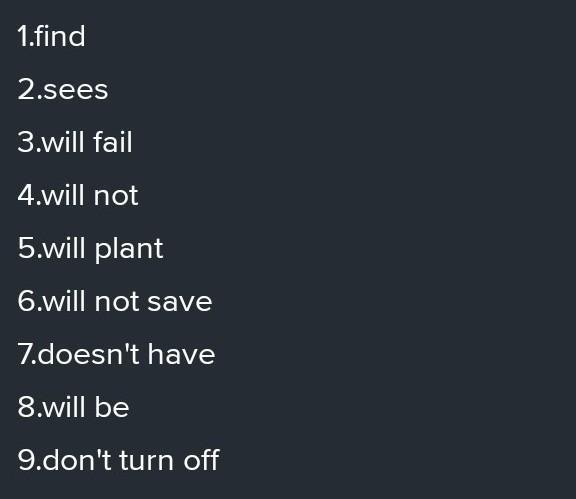Click the word "not" in line four
Viewport: 576px width, 499px height.
point(116,196)
